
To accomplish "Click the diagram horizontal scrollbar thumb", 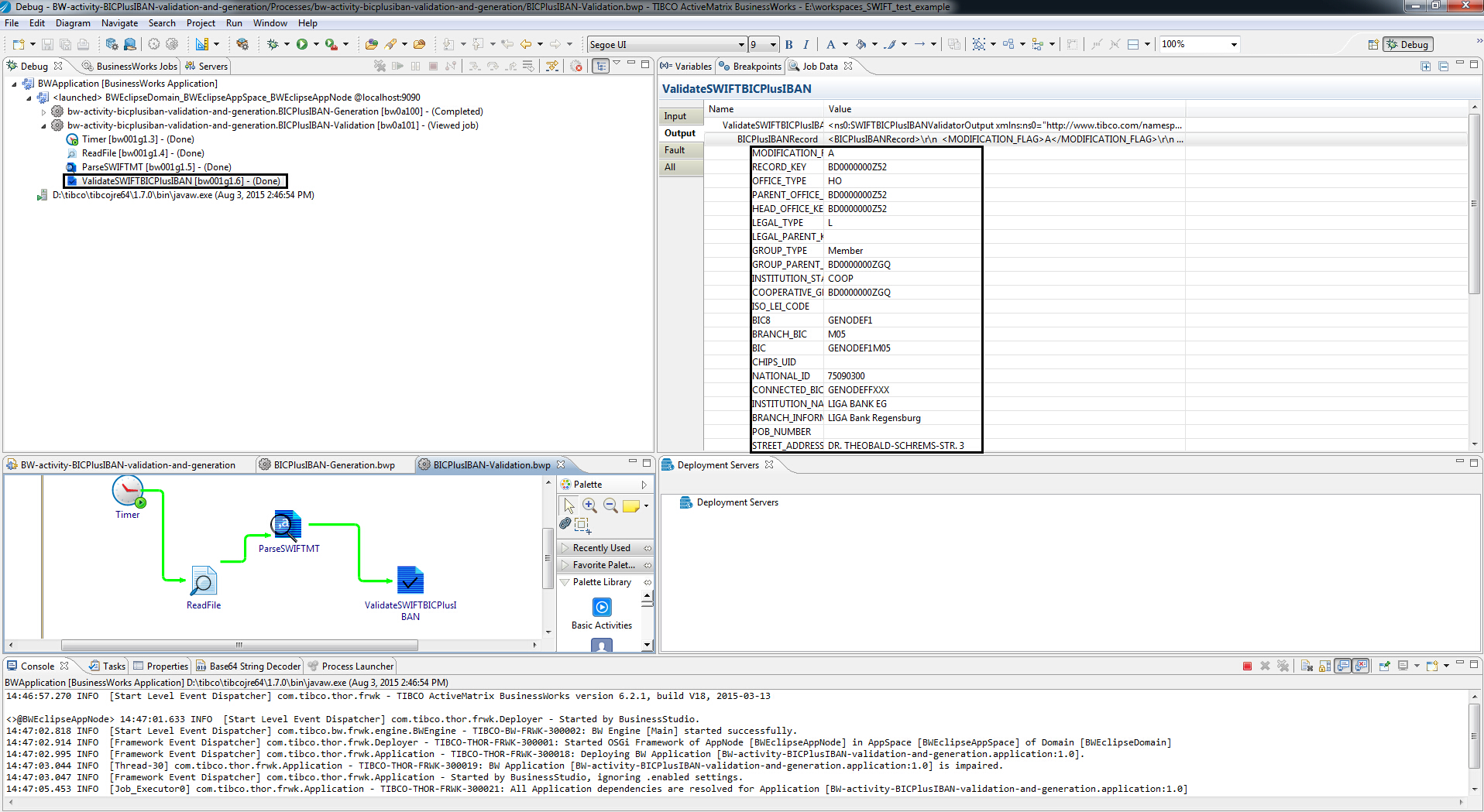I will pyautogui.click(x=239, y=645).
